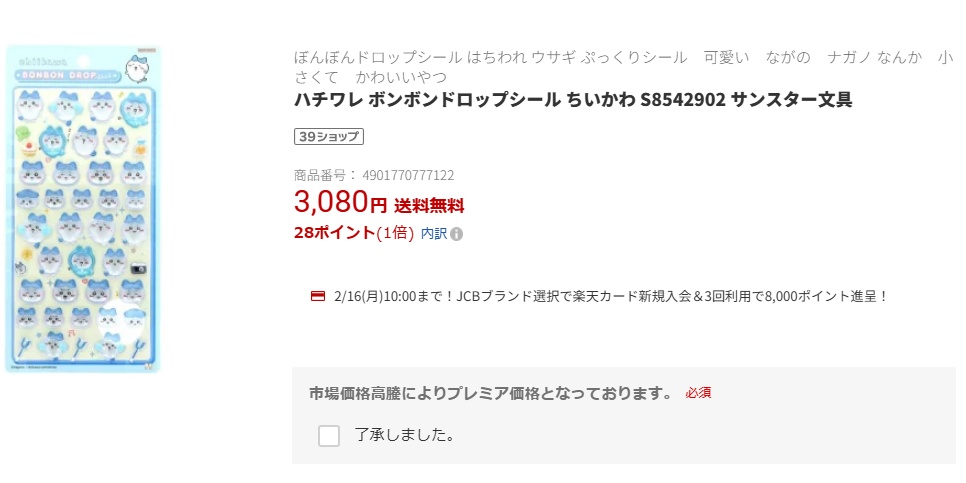Click the 39ショップ badge
966x483 pixels.
[x=328, y=137]
